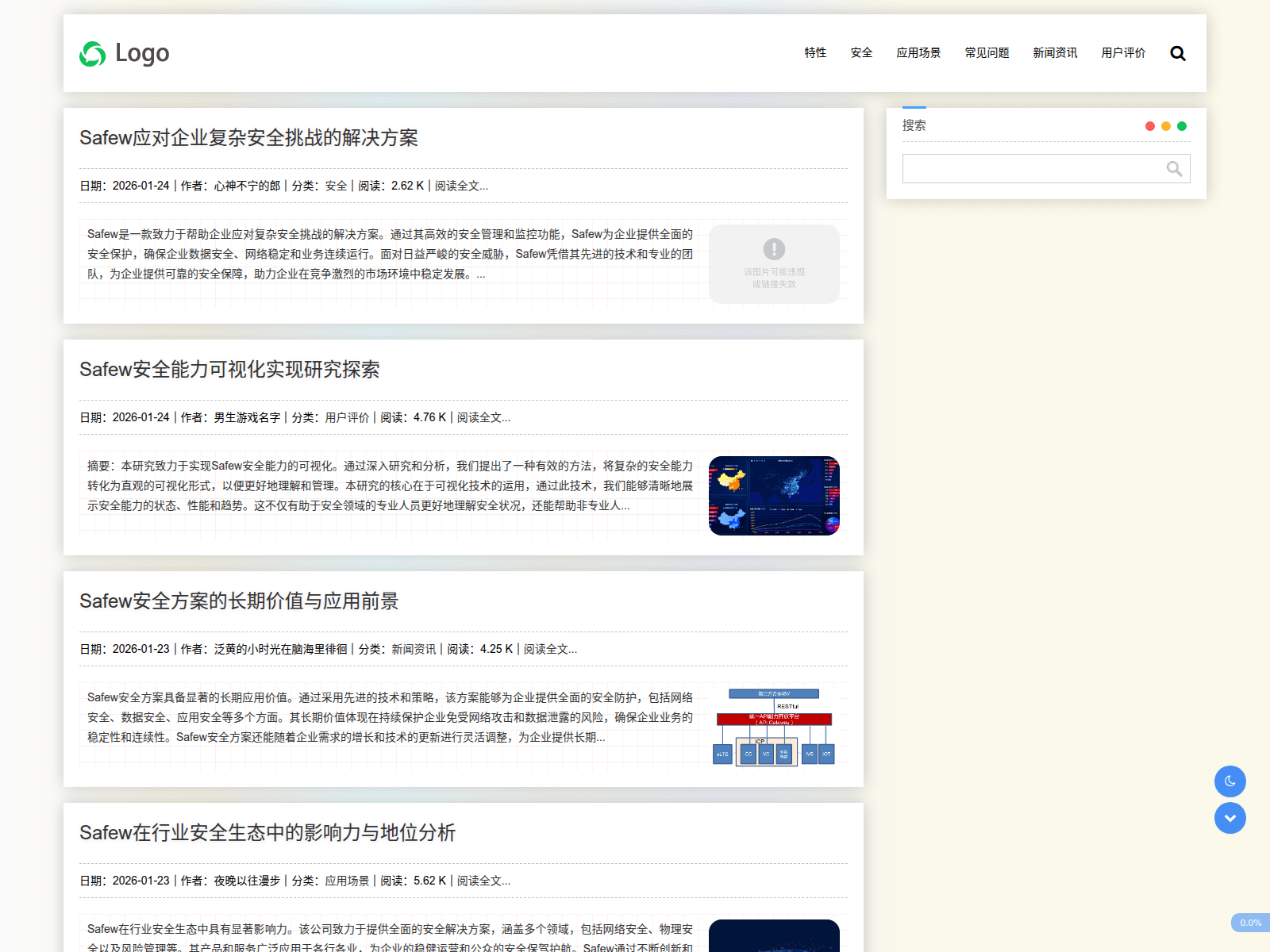Click the green dot in the search panel
Viewport: 1270px width, 952px height.
[1182, 126]
